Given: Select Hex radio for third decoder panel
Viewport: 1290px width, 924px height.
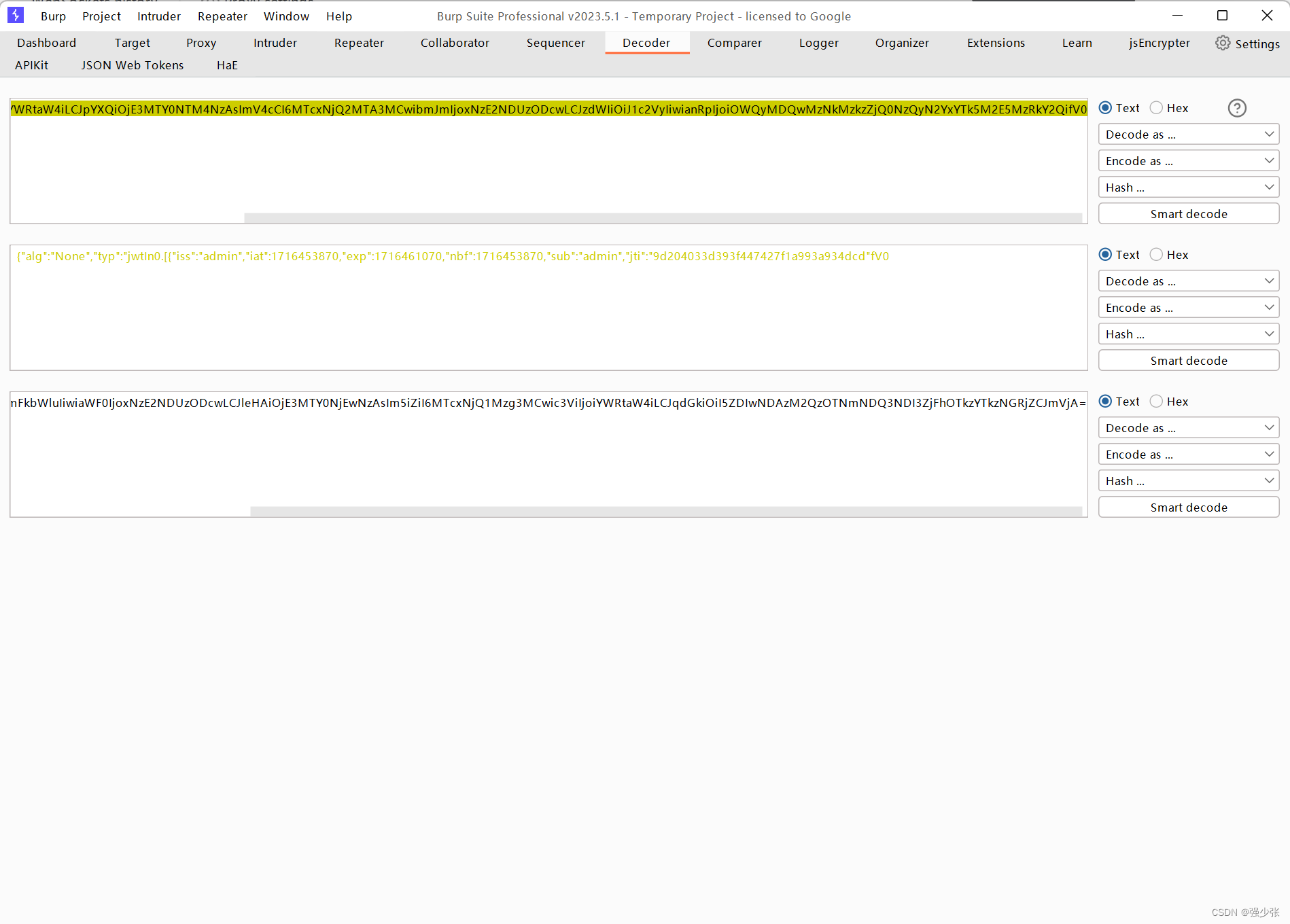Looking at the screenshot, I should point(1156,402).
